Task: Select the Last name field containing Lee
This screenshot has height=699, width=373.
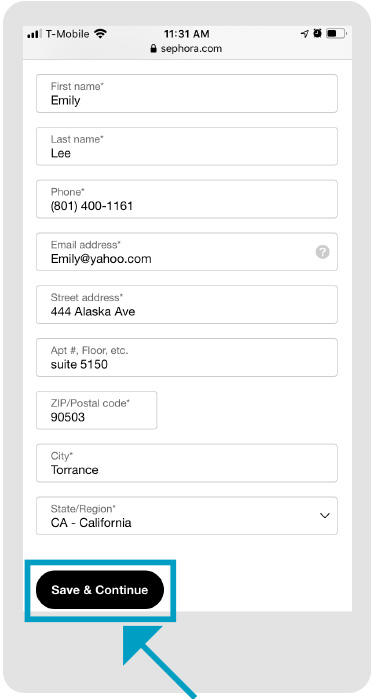Action: point(187,146)
